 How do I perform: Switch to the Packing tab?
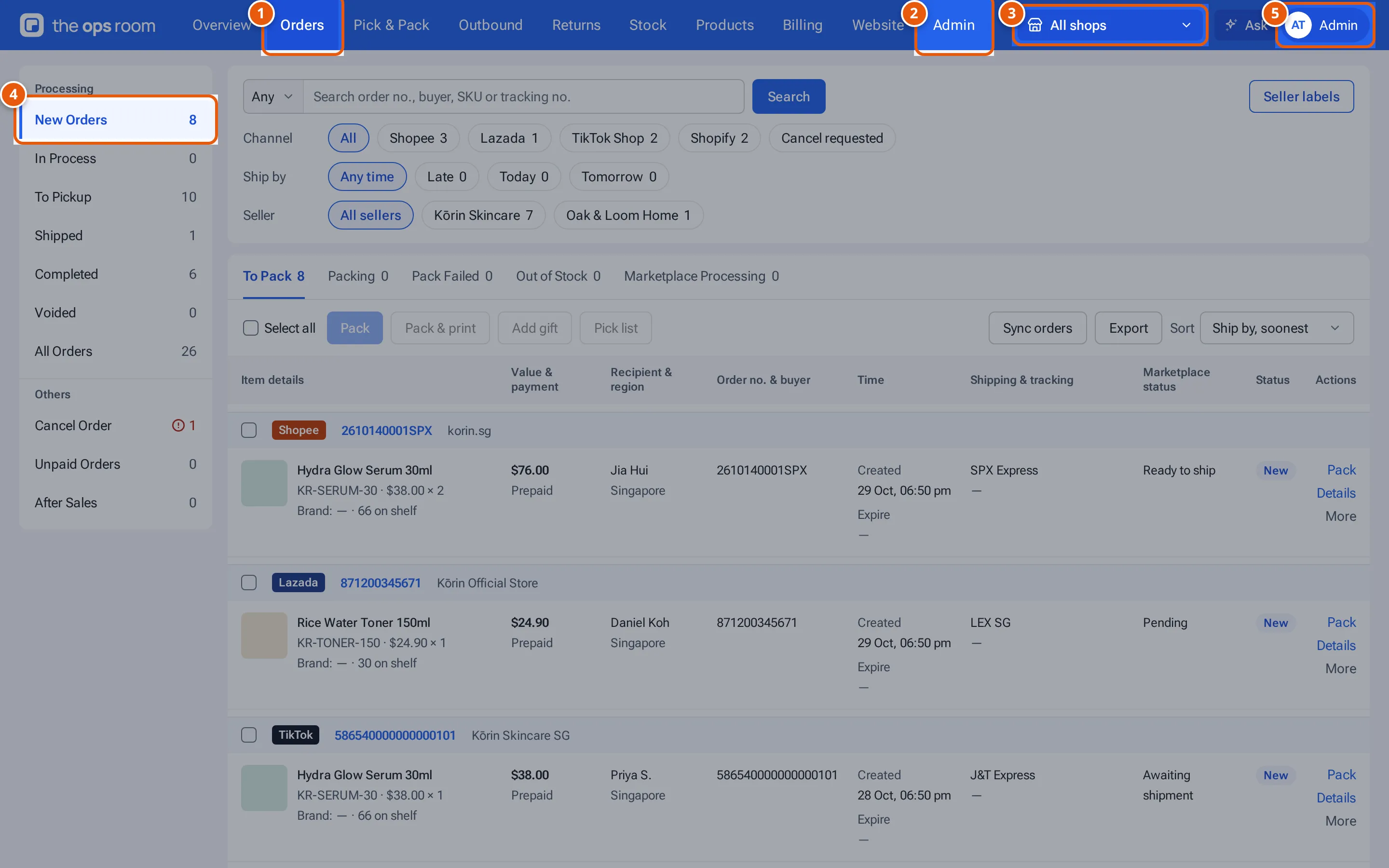coord(357,276)
